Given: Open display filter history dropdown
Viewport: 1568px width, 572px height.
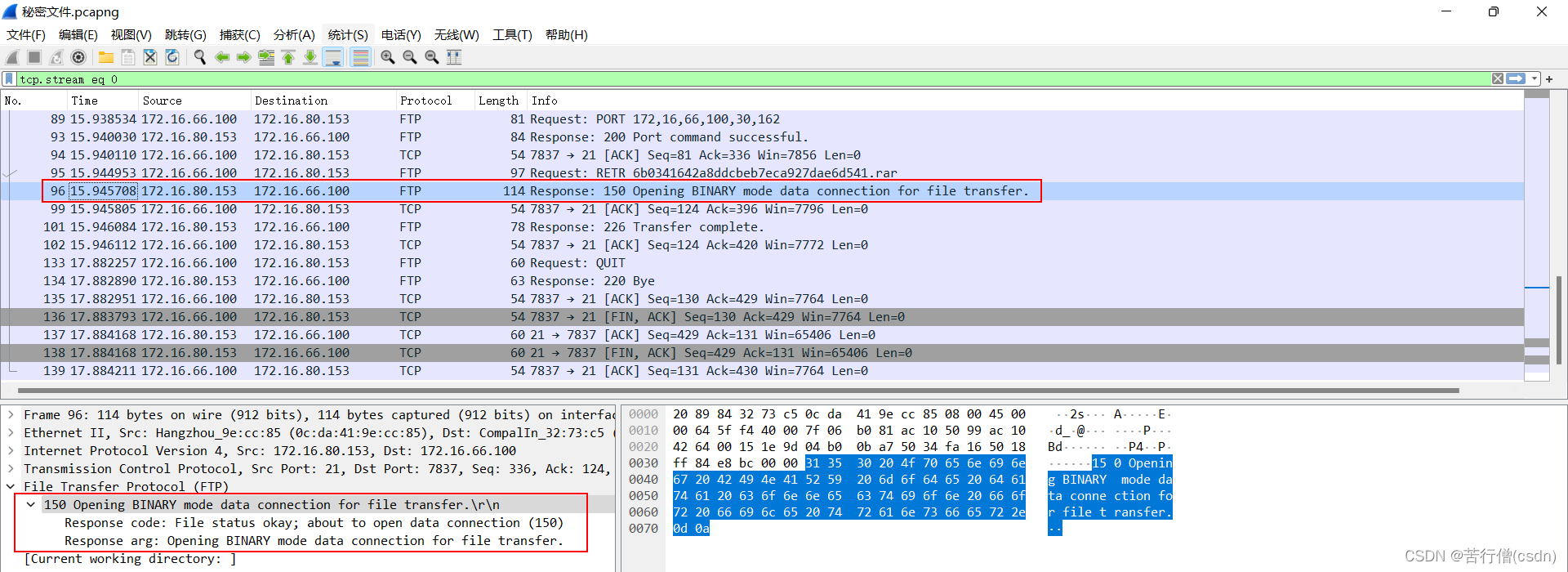Looking at the screenshot, I should (1535, 79).
